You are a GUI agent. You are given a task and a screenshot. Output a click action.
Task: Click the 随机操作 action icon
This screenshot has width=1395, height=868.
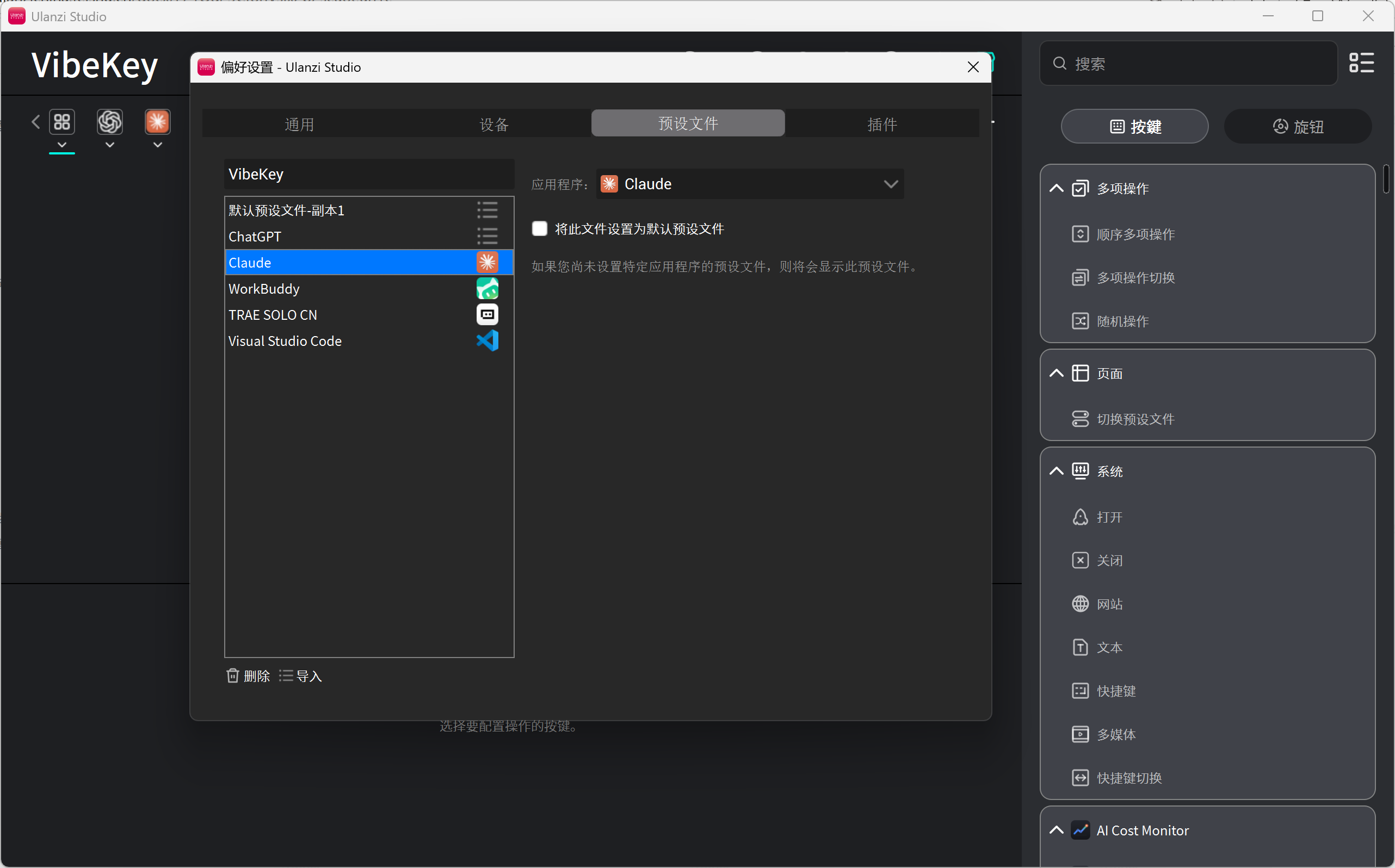tap(1079, 321)
